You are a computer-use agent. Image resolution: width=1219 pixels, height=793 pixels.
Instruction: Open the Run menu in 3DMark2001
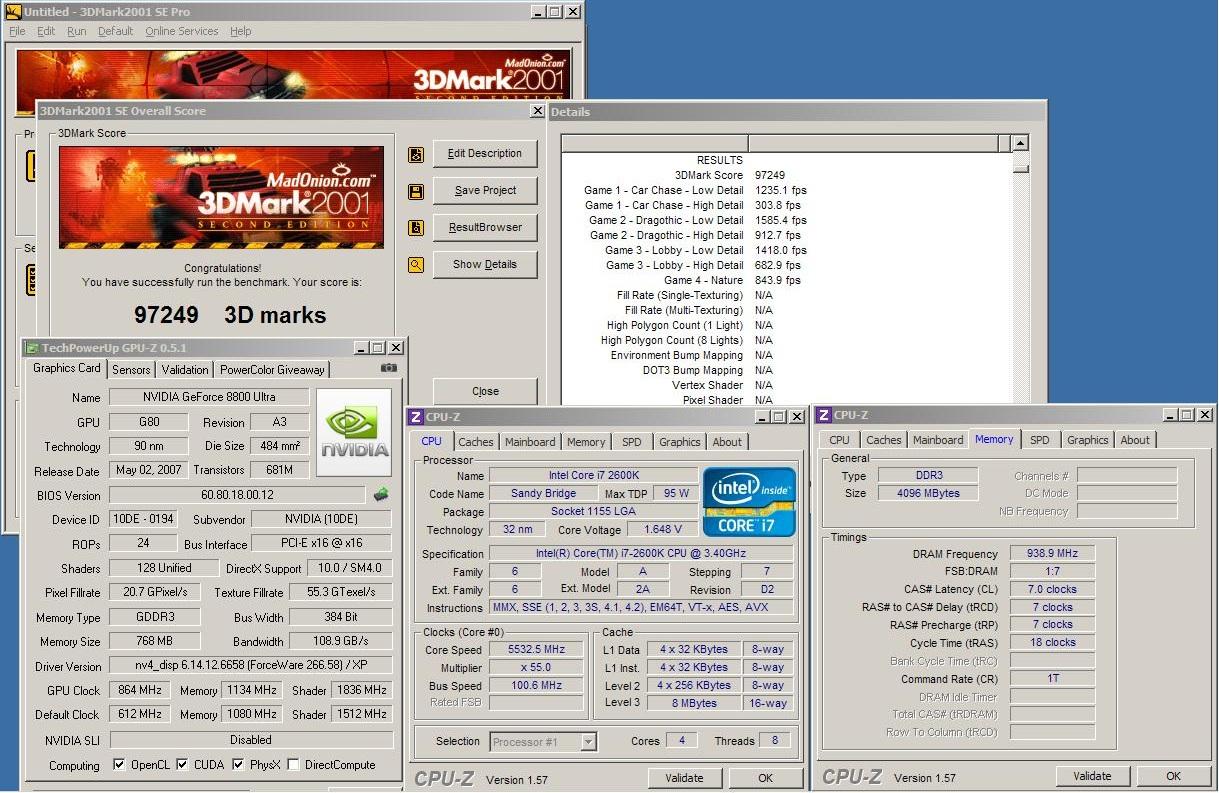(x=77, y=31)
